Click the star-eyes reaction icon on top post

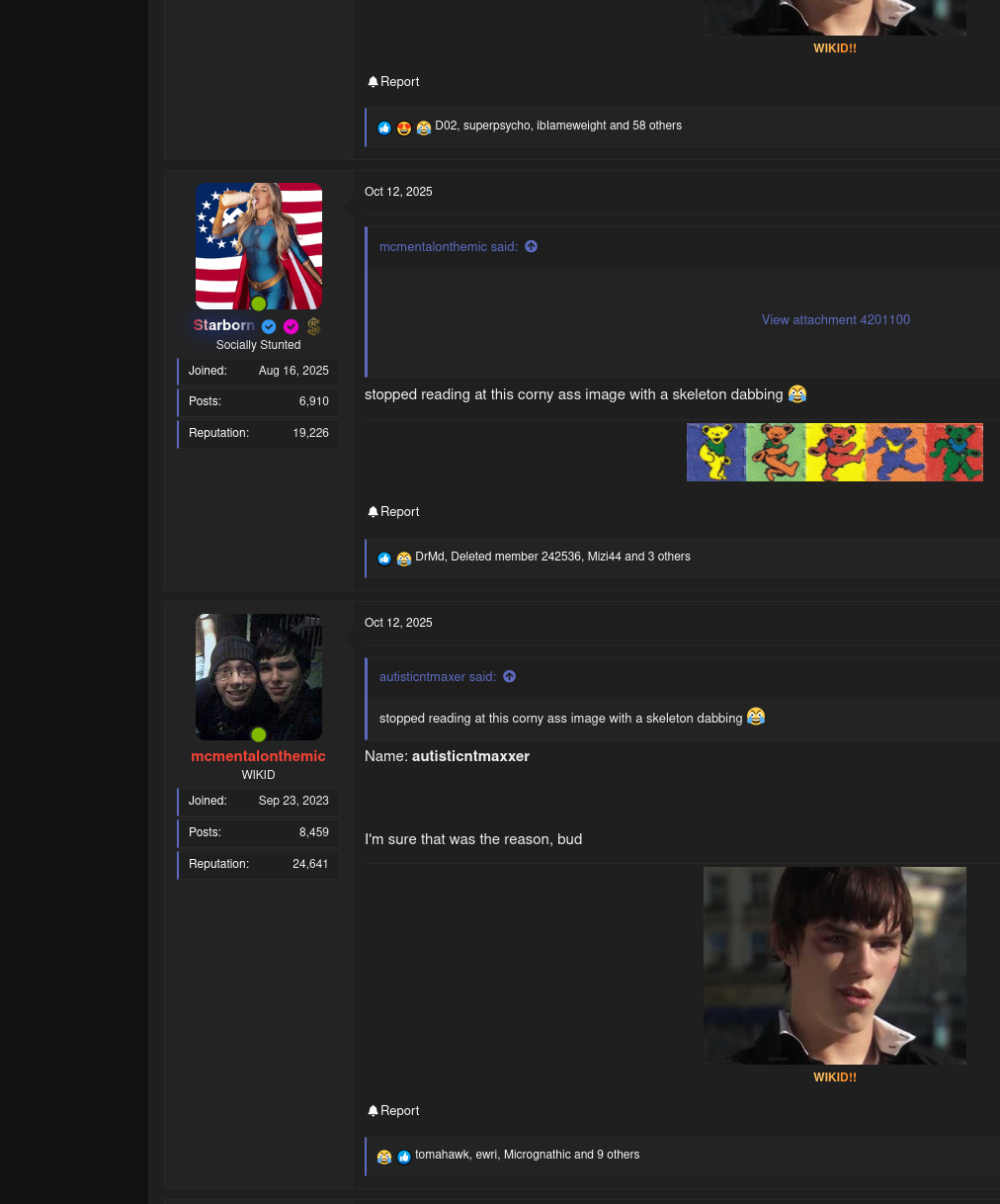tap(404, 128)
